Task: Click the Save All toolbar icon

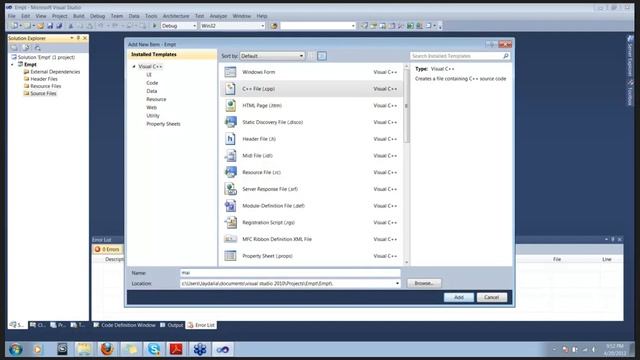Action: tap(59, 26)
